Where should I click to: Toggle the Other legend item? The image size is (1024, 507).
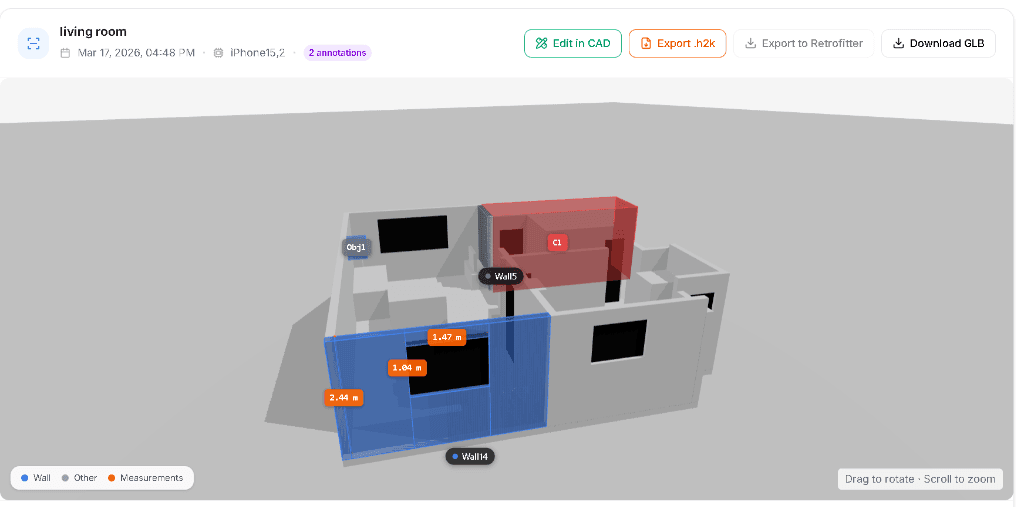tap(79, 478)
